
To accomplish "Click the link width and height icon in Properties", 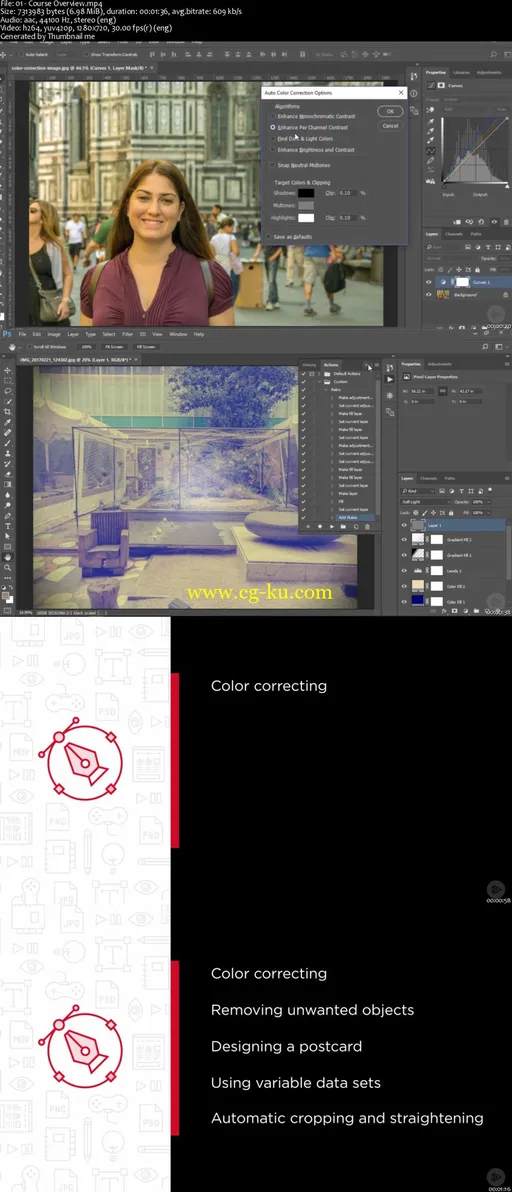I will (x=443, y=391).
